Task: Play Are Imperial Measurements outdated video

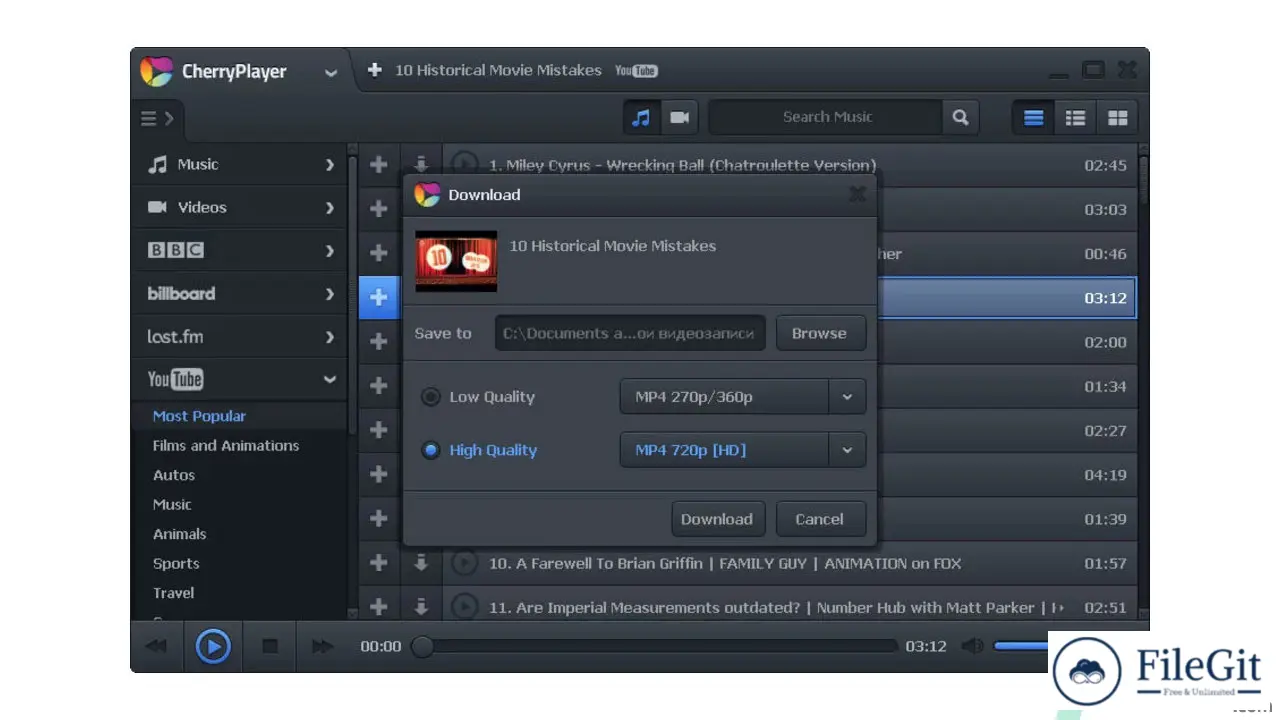Action: click(x=464, y=606)
